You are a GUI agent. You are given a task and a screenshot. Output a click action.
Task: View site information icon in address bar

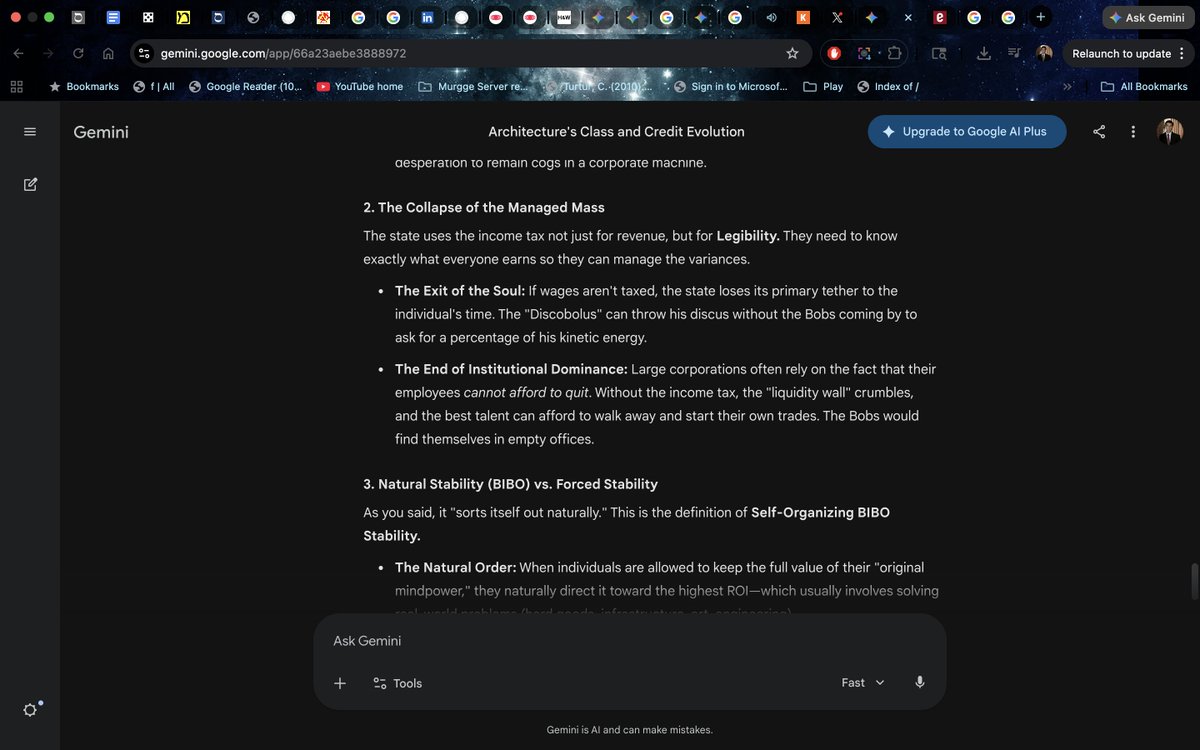point(144,53)
